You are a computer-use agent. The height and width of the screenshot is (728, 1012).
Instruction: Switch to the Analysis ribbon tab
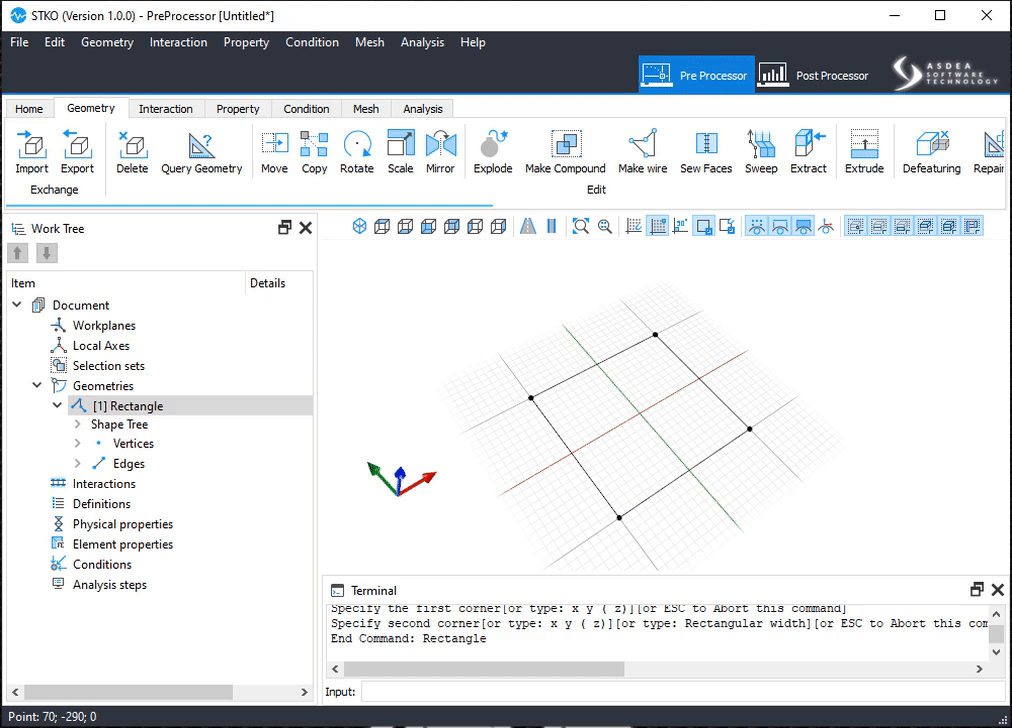tap(423, 108)
